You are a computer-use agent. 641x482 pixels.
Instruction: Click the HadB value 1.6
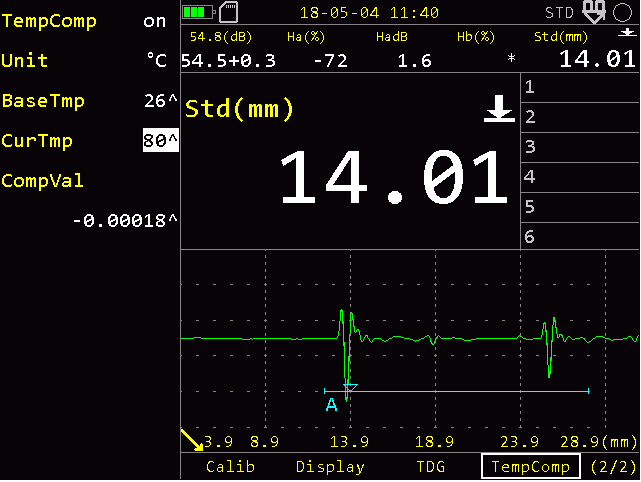click(415, 61)
